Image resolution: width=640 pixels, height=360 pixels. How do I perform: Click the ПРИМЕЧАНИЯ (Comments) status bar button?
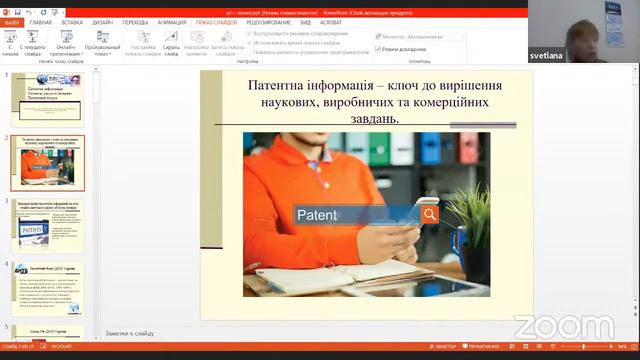[x=481, y=347]
